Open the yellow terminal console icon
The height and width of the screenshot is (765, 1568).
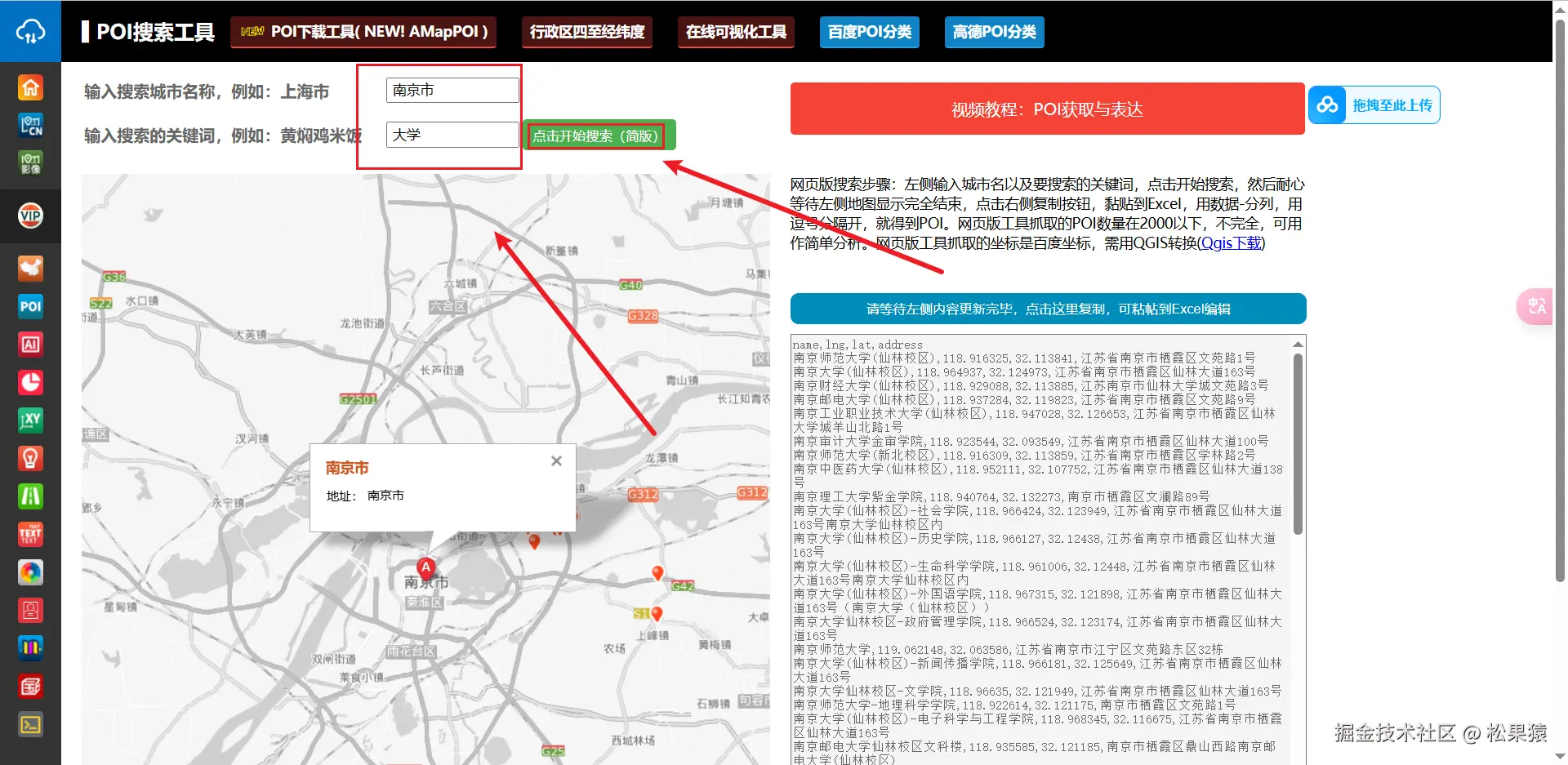point(30,724)
